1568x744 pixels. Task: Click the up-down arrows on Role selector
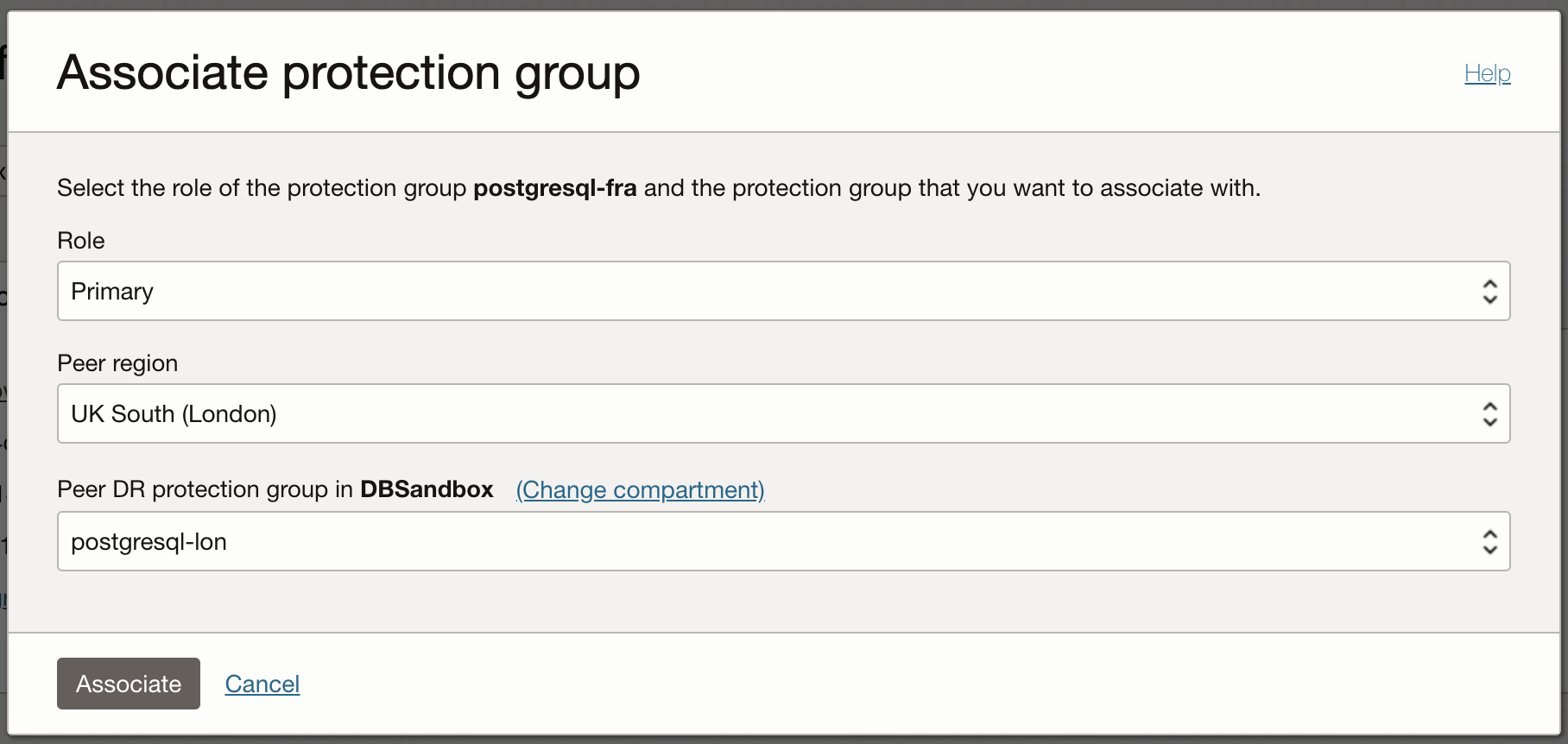click(1489, 292)
